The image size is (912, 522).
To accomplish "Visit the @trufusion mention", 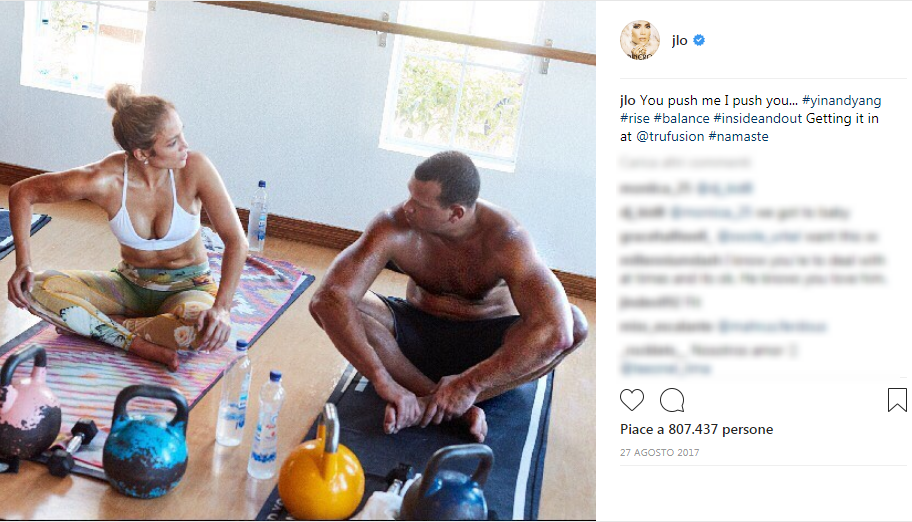I will (x=670, y=136).
